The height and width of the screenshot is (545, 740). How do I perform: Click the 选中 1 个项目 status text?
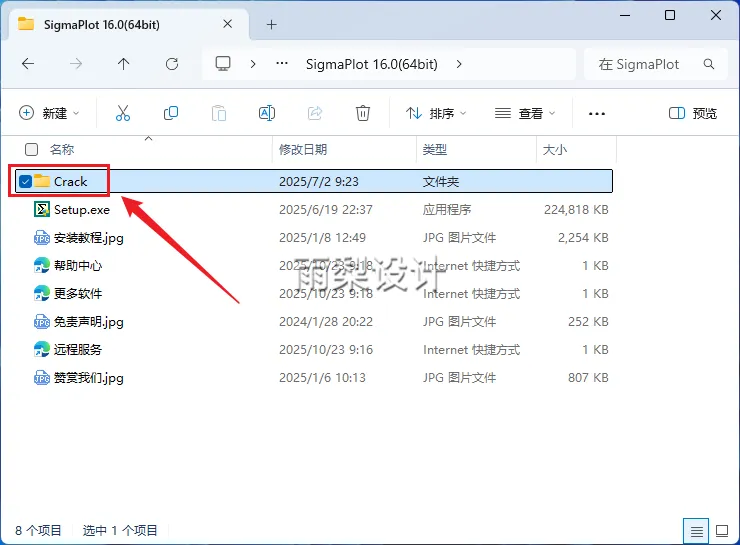(120, 531)
